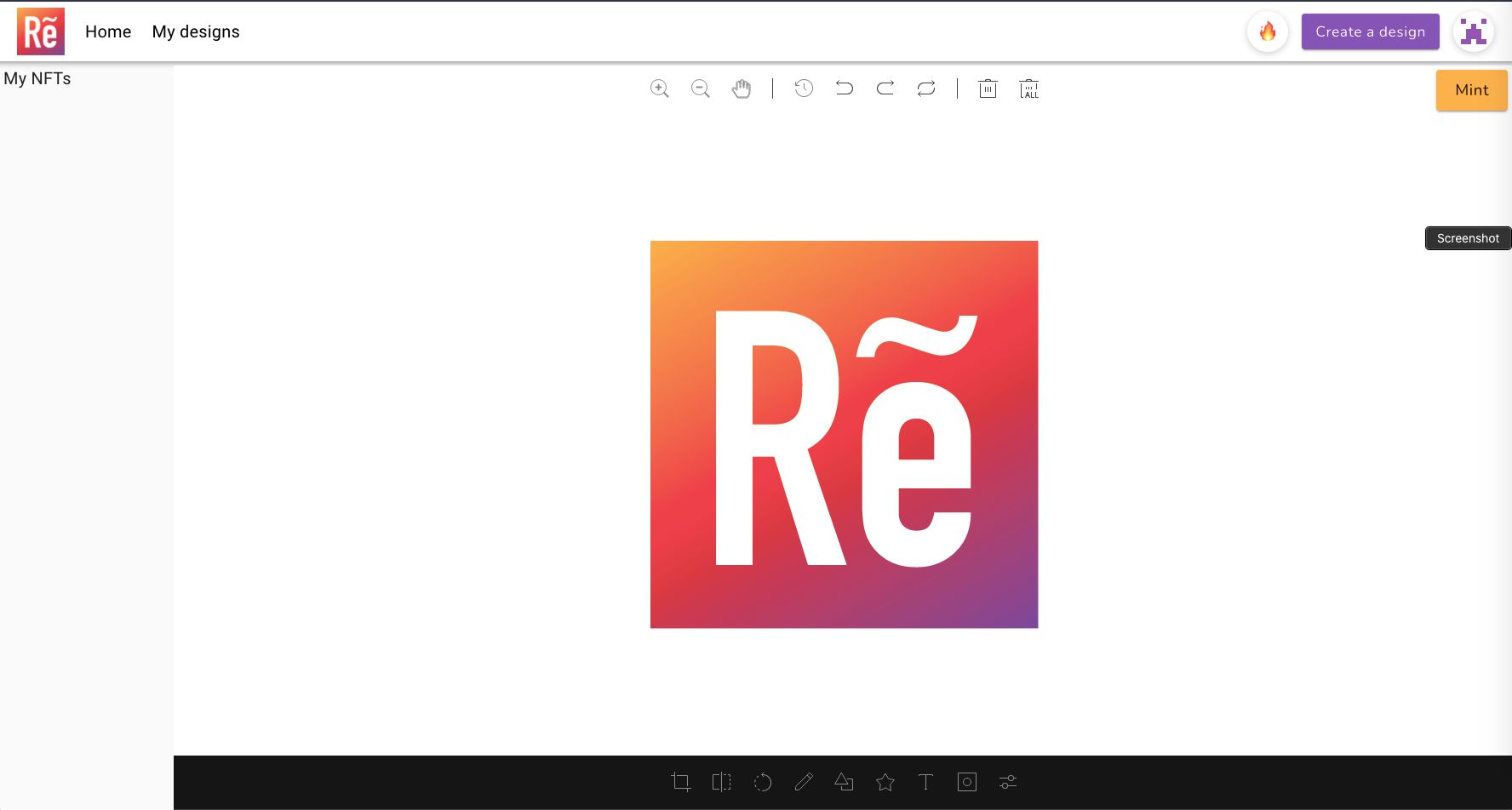Select the Rotate tool
The image size is (1512, 810).
pyautogui.click(x=763, y=781)
